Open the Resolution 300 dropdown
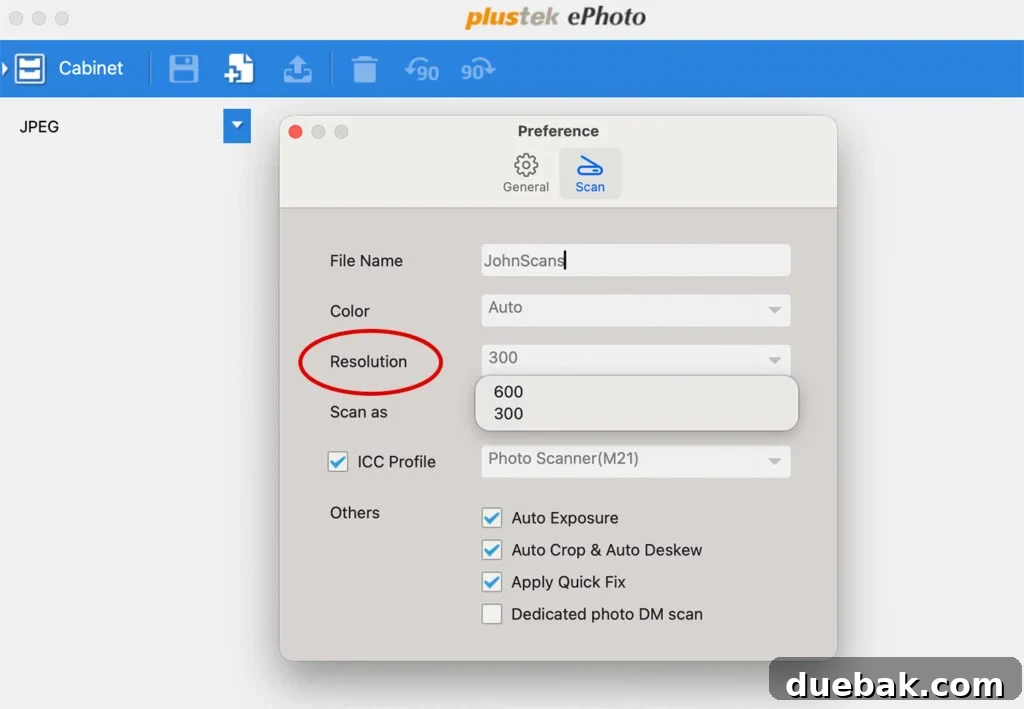The width and height of the screenshot is (1024, 709). click(x=635, y=358)
